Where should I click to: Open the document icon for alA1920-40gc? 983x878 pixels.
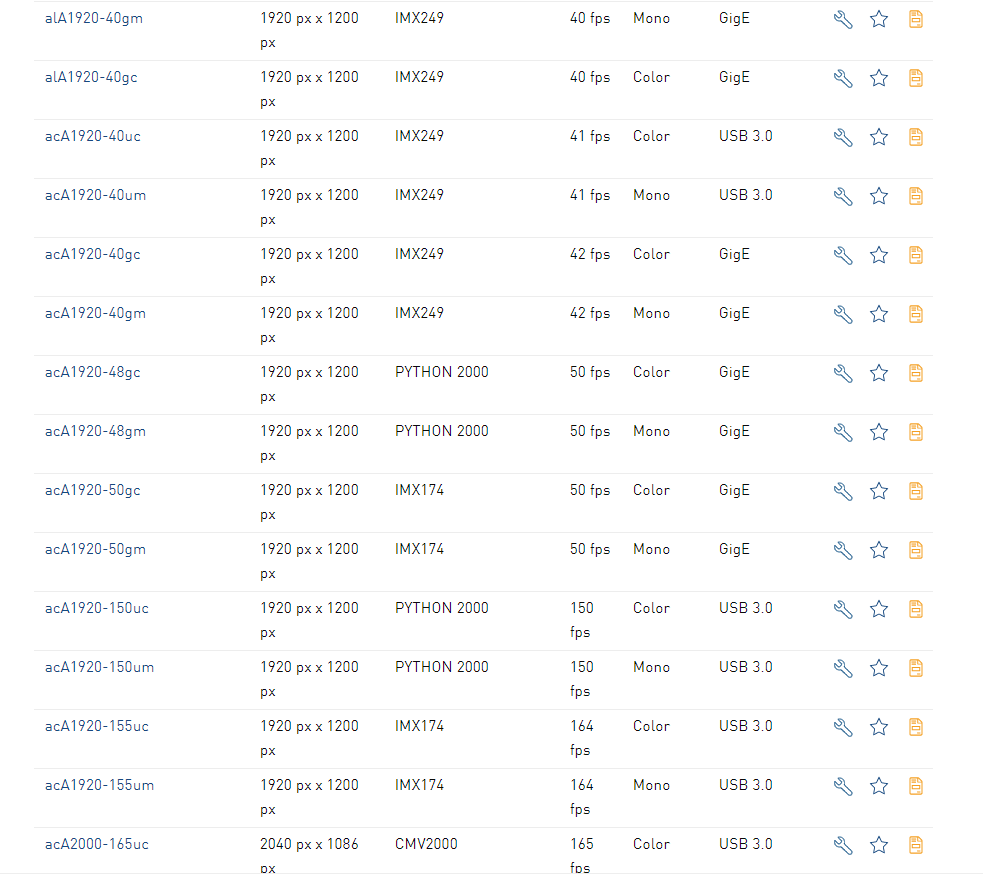click(915, 78)
